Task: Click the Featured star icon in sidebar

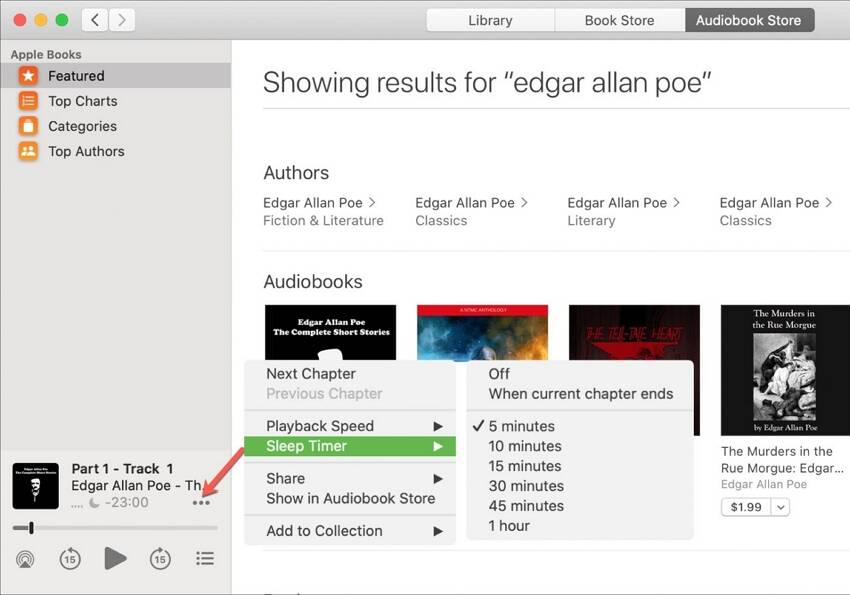Action: point(28,76)
